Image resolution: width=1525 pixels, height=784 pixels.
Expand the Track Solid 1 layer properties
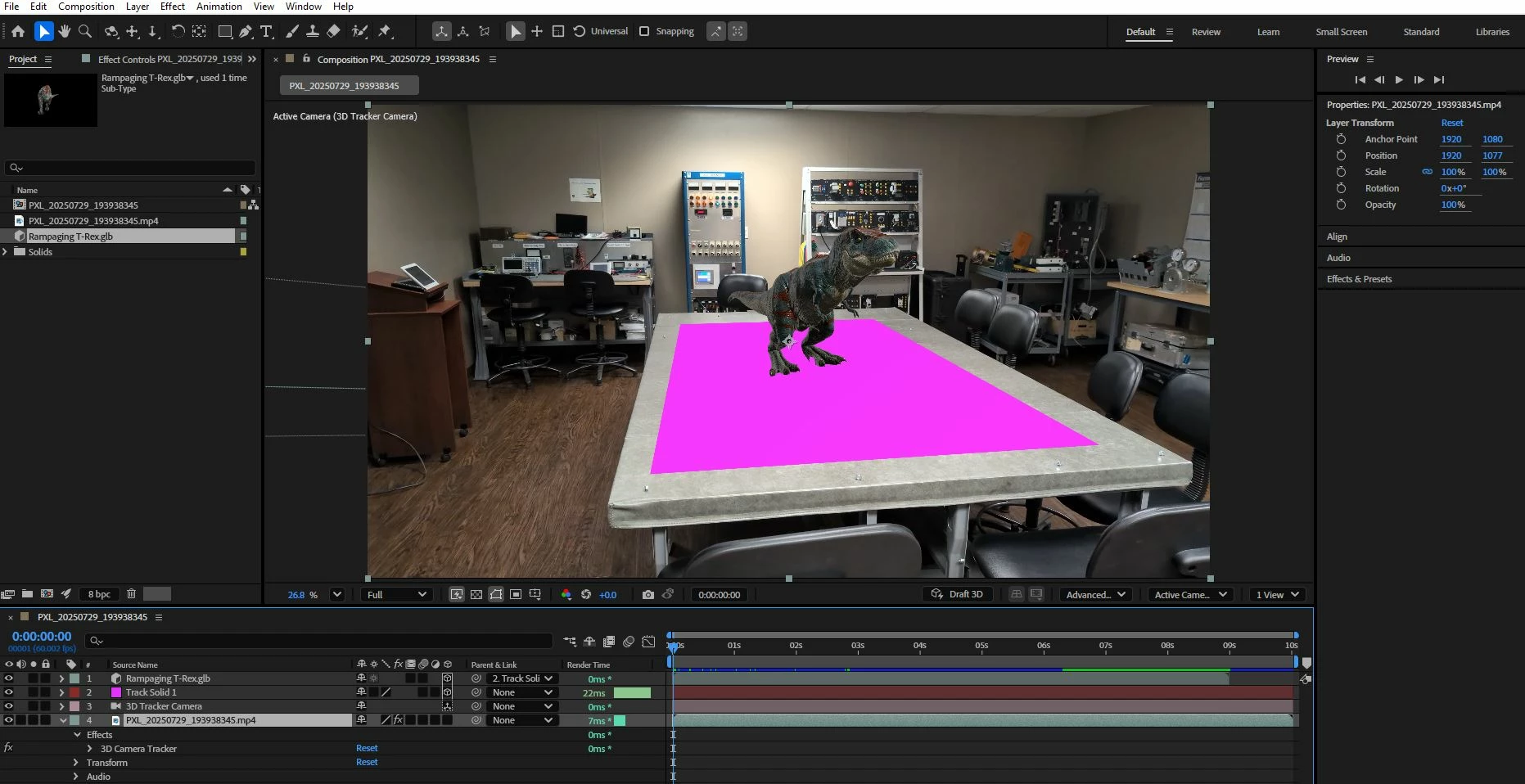click(x=61, y=692)
